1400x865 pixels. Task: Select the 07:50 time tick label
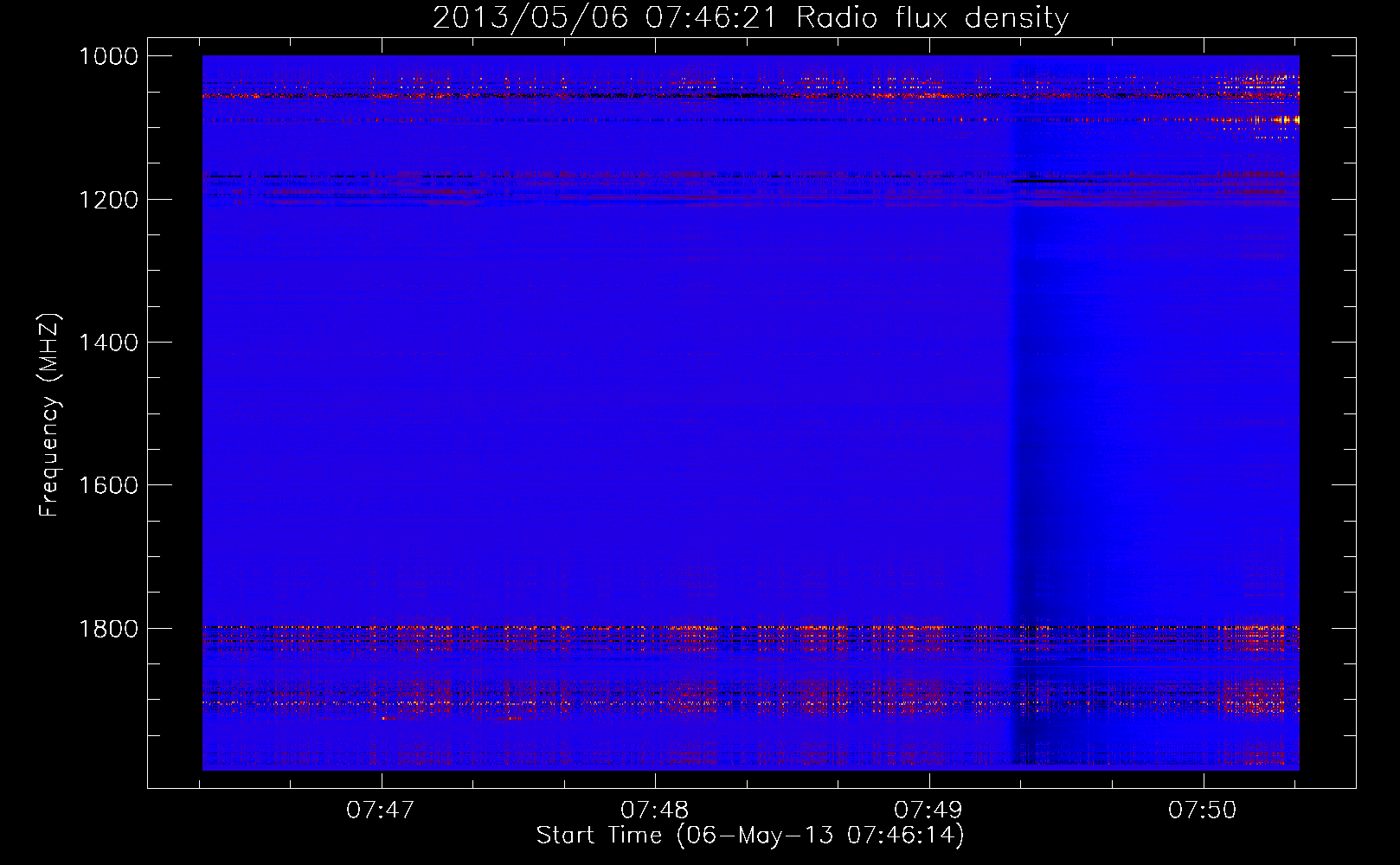[x=1203, y=811]
